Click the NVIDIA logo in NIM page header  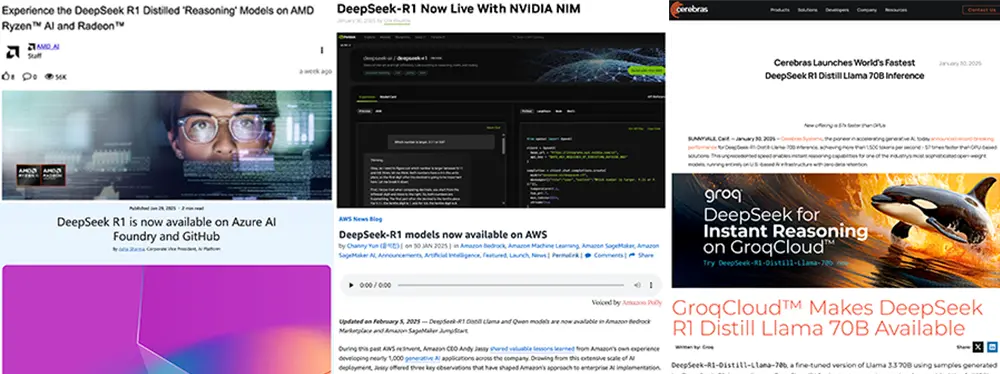click(x=348, y=38)
